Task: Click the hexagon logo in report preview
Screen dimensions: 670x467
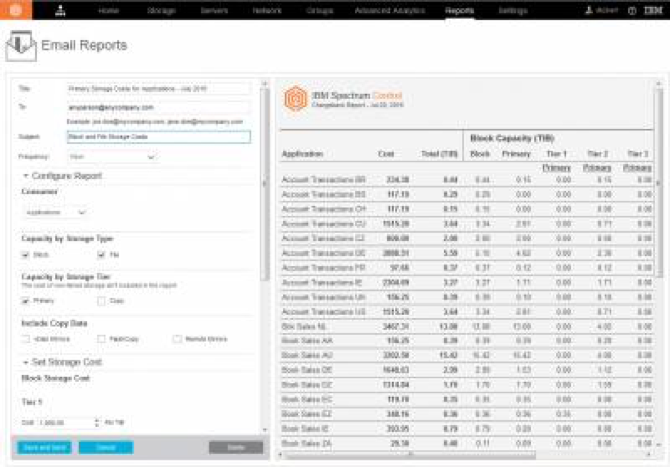Action: 295,98
